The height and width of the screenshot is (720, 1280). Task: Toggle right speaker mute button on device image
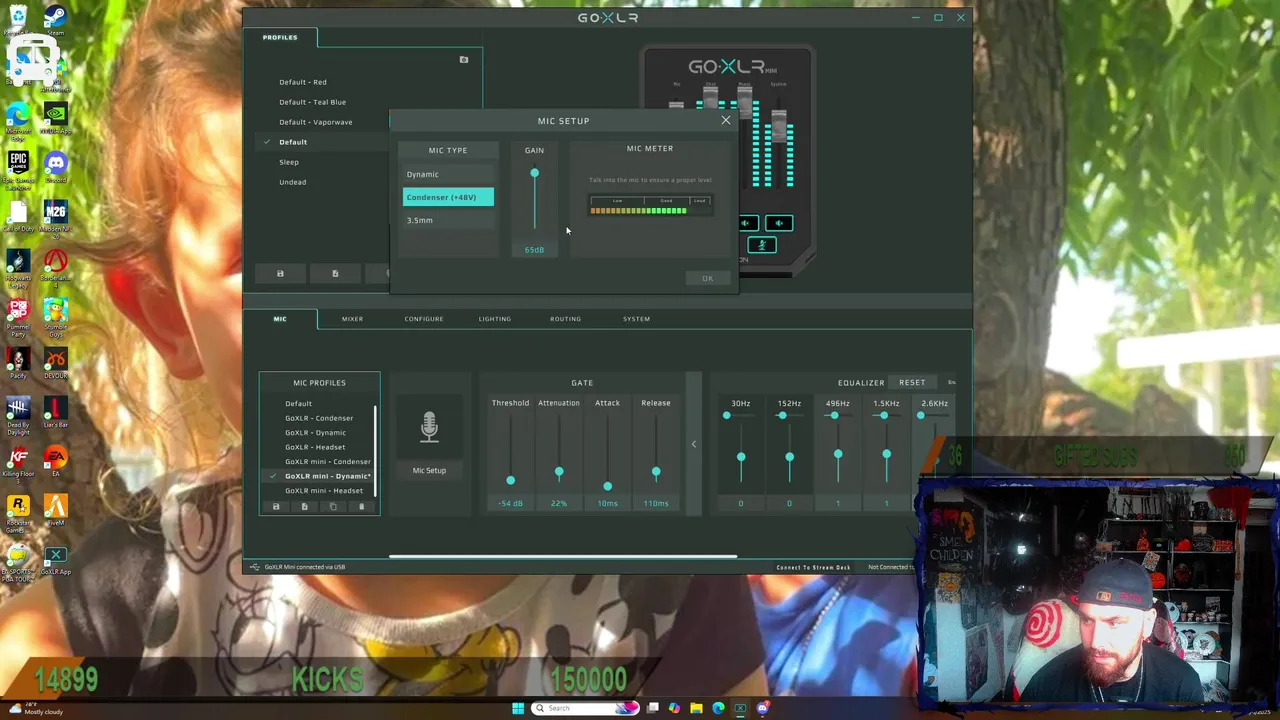click(779, 223)
